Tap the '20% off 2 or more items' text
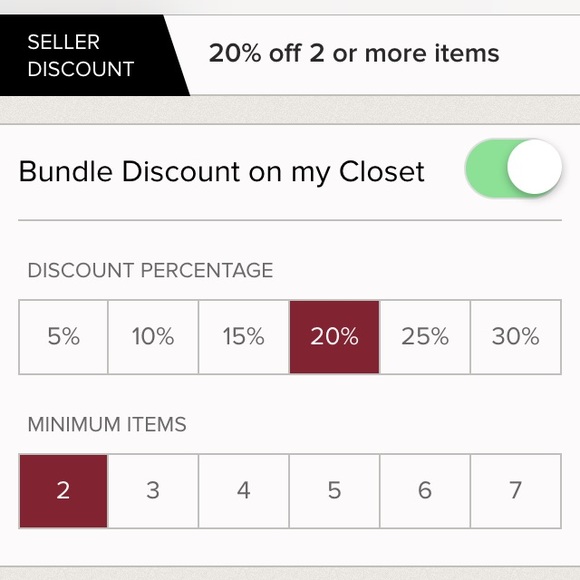 point(354,53)
